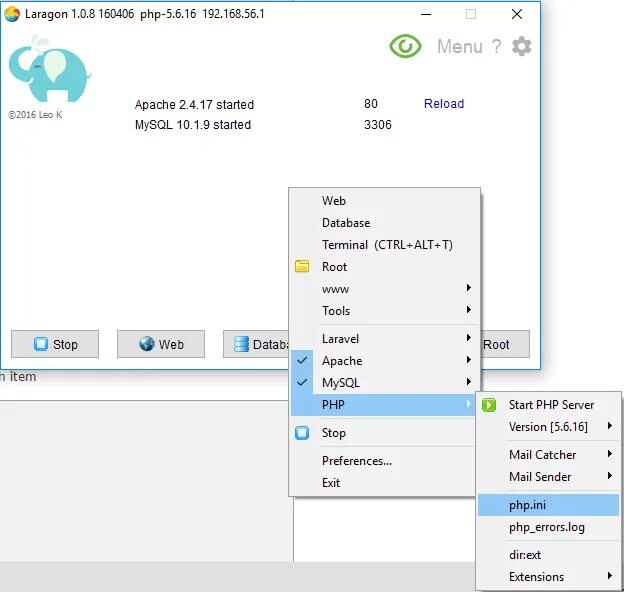Select Web in the context menu
The width and height of the screenshot is (624, 592).
point(384,201)
